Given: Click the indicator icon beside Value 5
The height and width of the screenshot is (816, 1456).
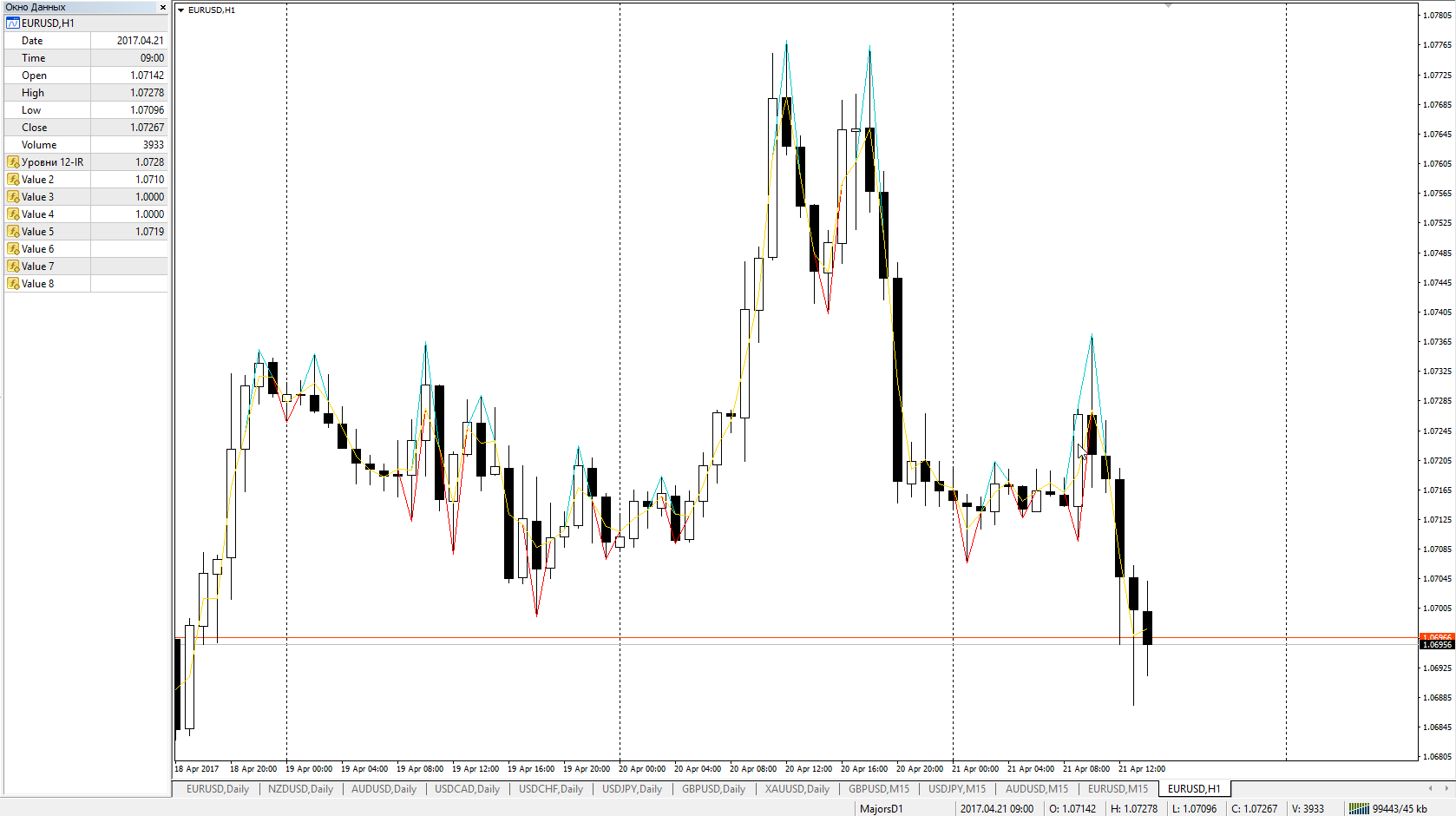Looking at the screenshot, I should pyautogui.click(x=13, y=232).
